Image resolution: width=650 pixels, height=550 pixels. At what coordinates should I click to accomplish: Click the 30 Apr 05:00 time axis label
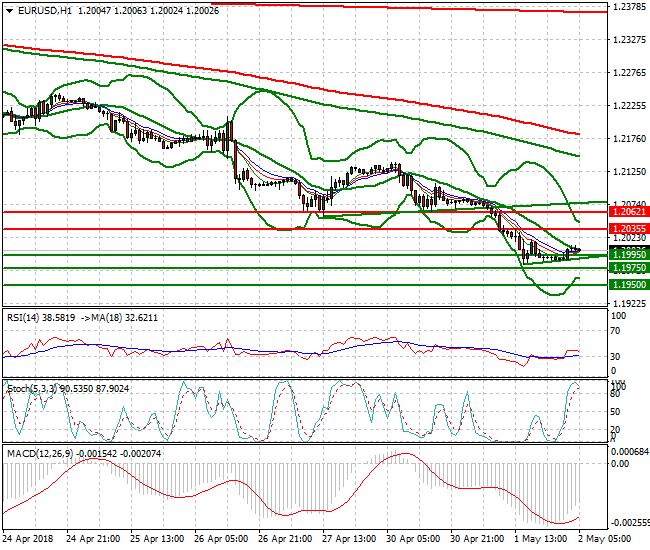[x=413, y=539]
